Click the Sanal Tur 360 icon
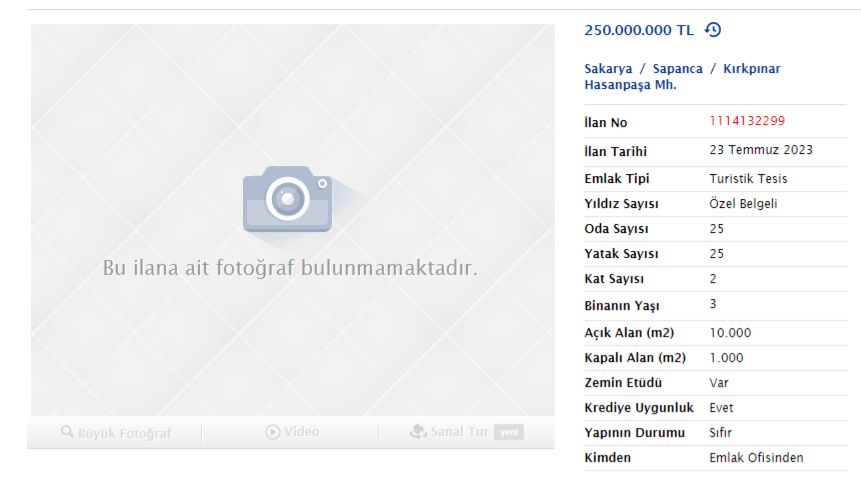861x484 pixels. pyautogui.click(x=418, y=432)
